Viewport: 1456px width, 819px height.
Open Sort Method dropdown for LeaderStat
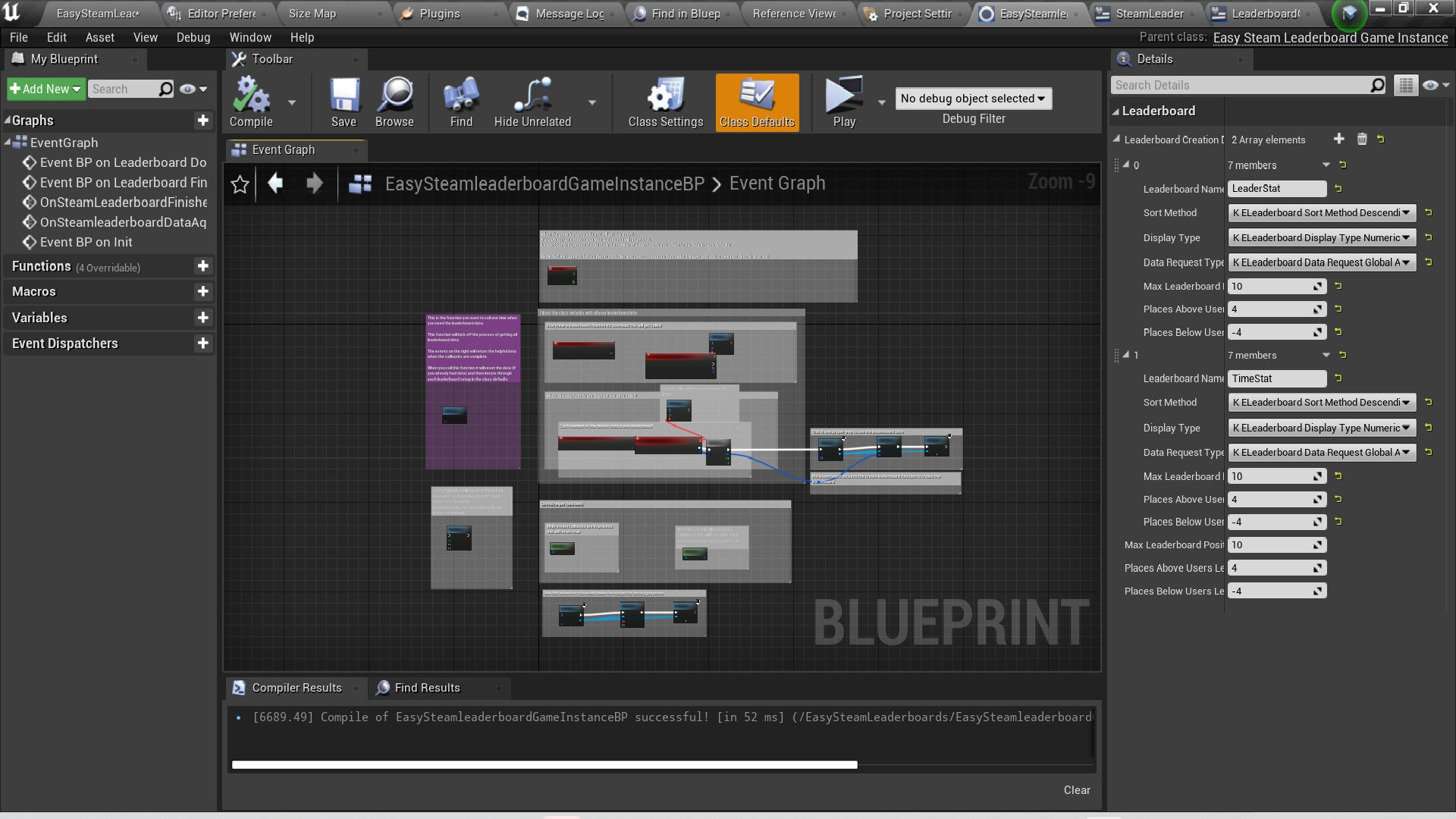click(x=1321, y=213)
